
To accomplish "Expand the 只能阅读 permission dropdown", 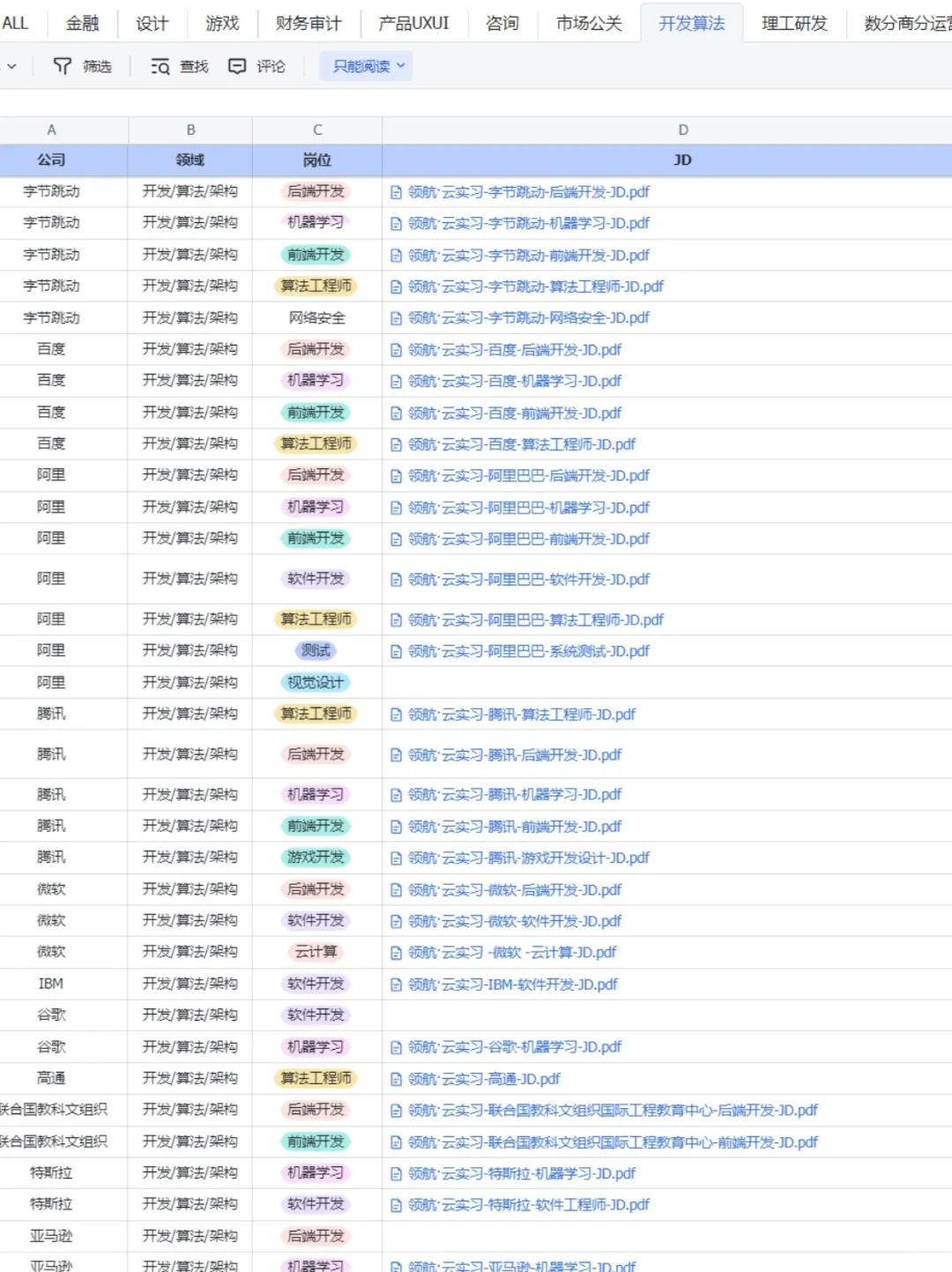I will pos(368,66).
